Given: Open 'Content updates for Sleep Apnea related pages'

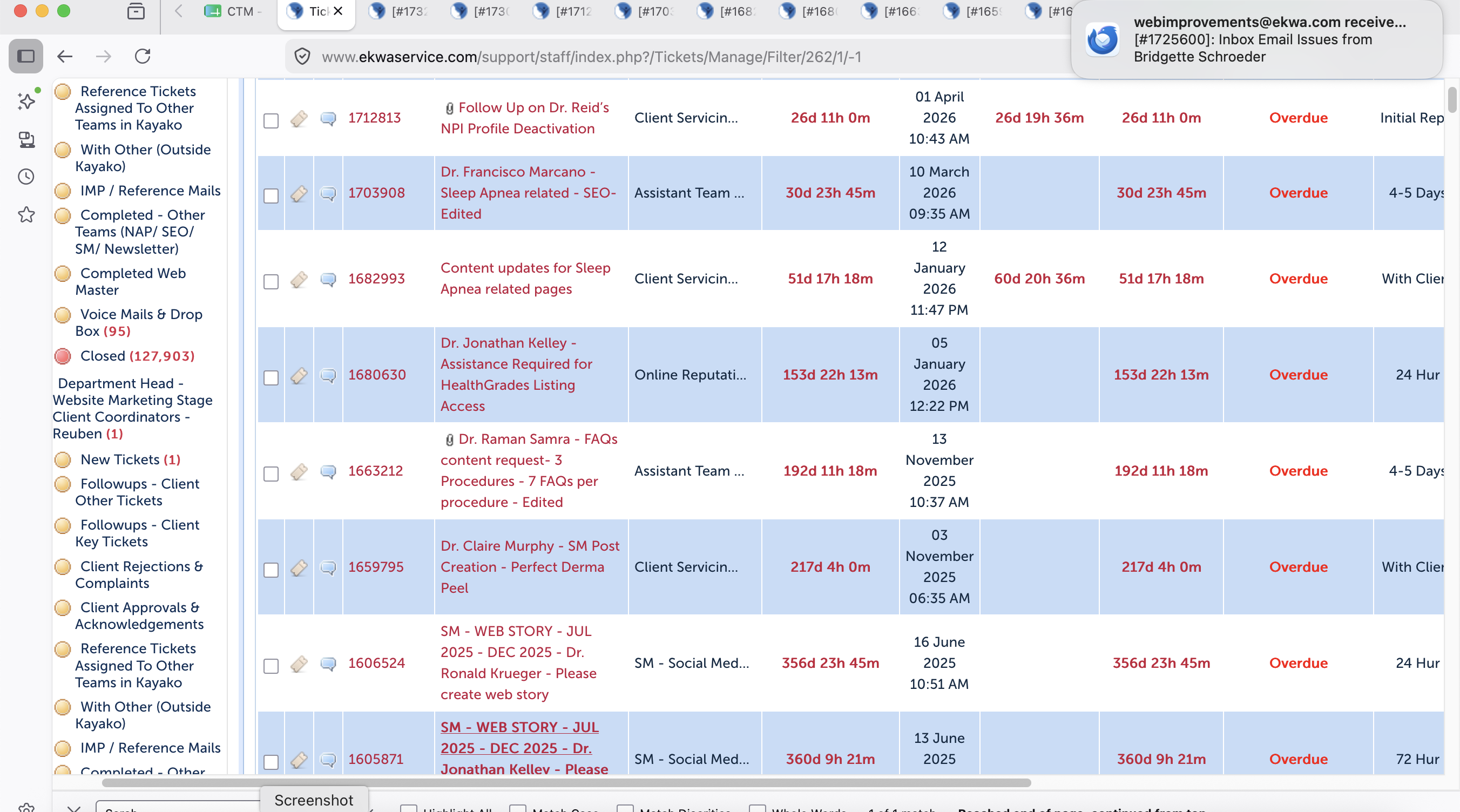Looking at the screenshot, I should pos(525,278).
